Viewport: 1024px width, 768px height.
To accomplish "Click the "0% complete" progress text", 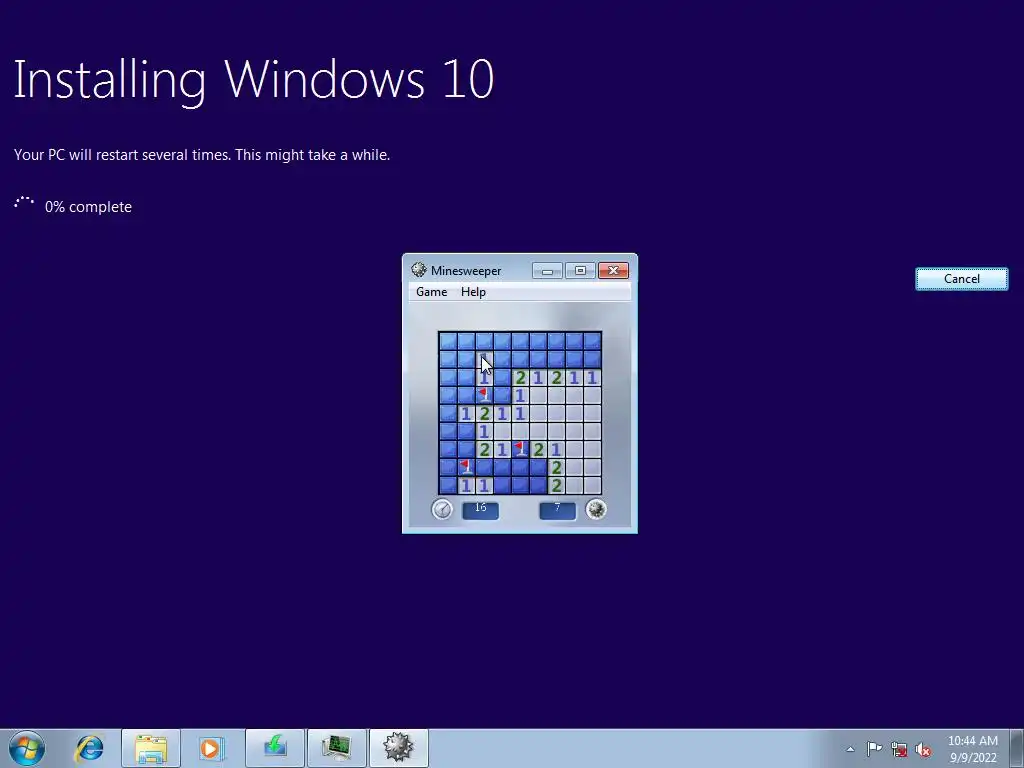I will pyautogui.click(x=88, y=207).
